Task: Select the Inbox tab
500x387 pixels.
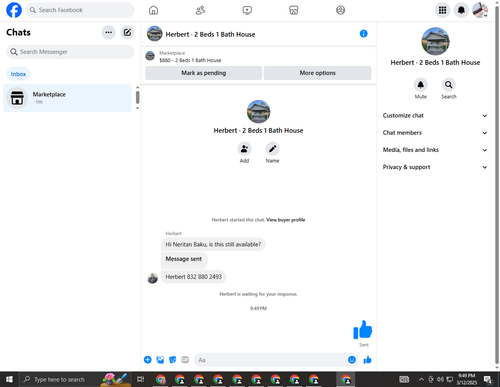Action: [18, 74]
